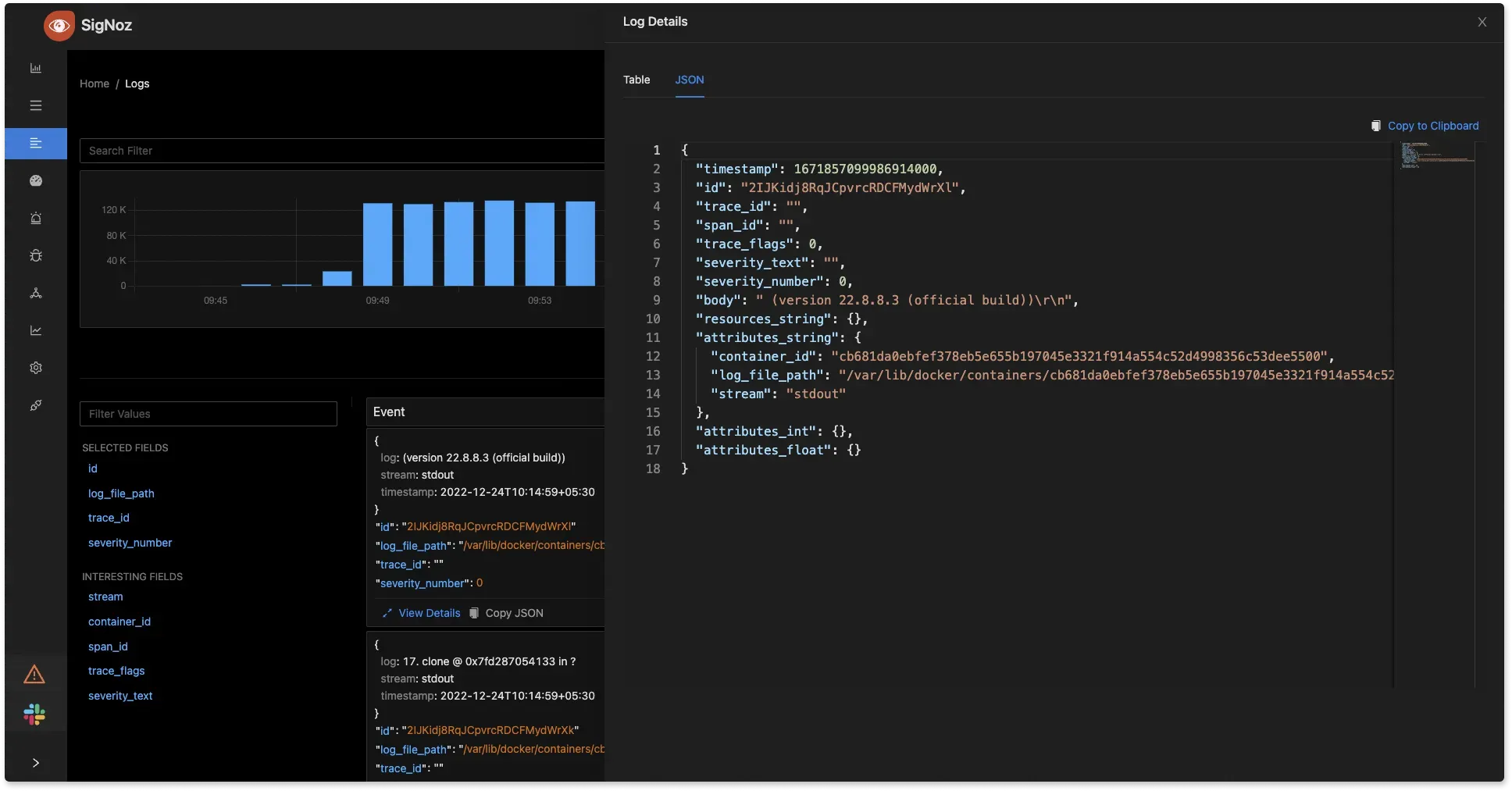
Task: Click the INTERESTING FIELDS heading
Action: pos(132,576)
